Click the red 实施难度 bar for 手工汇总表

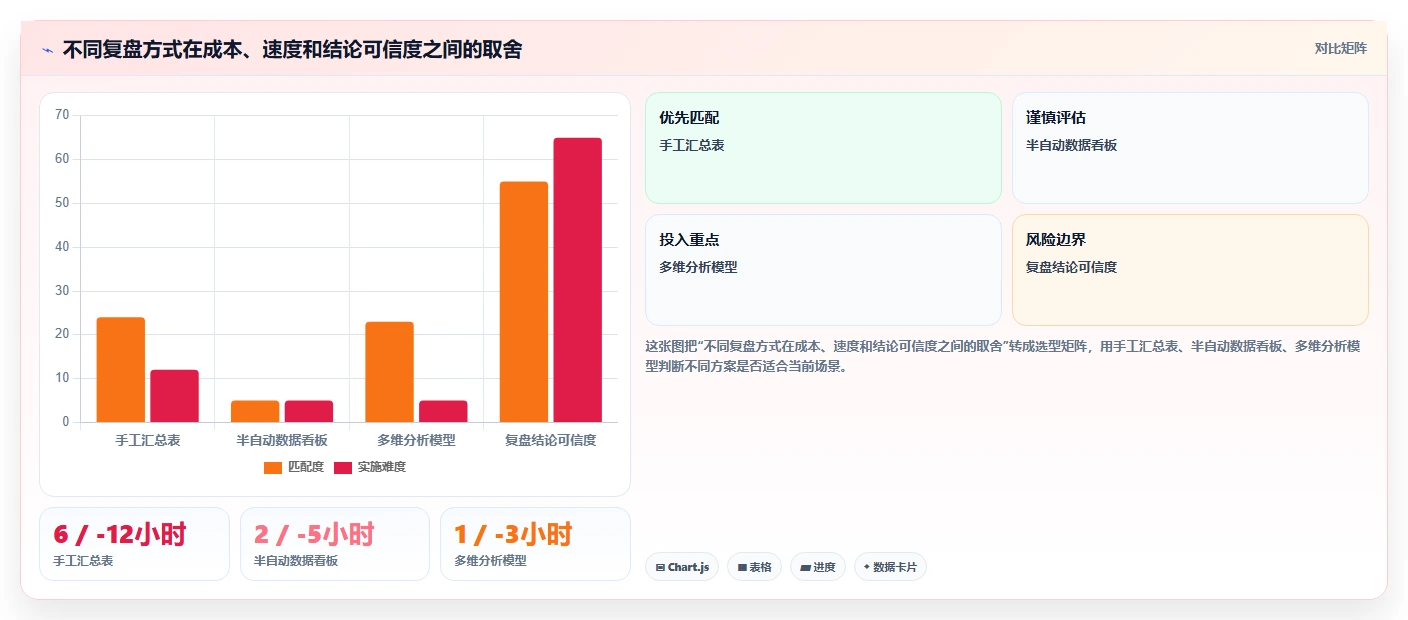click(175, 396)
